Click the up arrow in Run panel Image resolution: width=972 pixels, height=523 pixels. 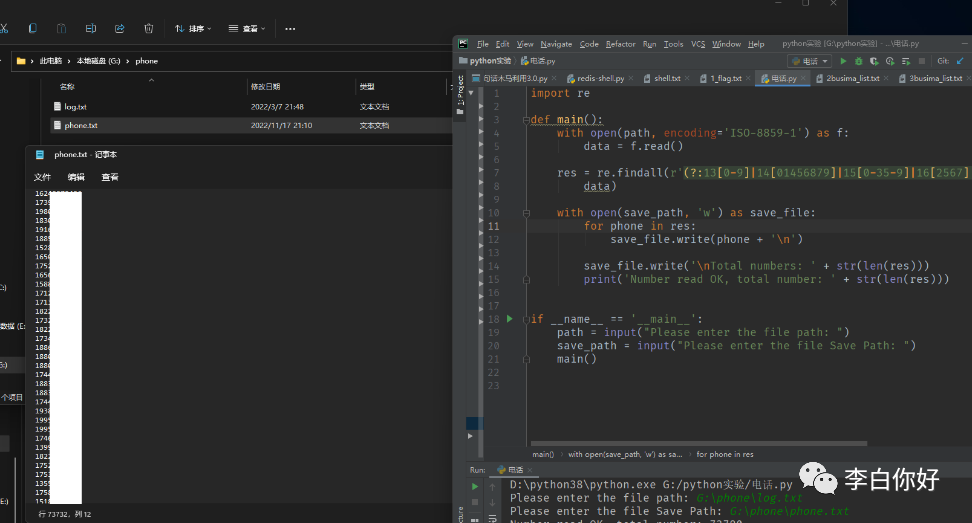493,486
